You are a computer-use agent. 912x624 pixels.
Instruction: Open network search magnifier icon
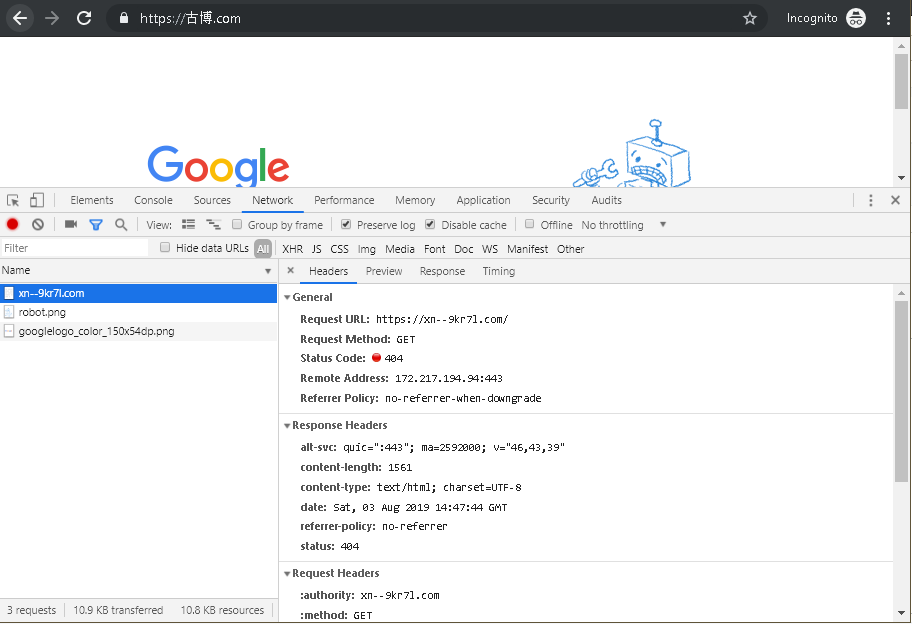point(121,224)
